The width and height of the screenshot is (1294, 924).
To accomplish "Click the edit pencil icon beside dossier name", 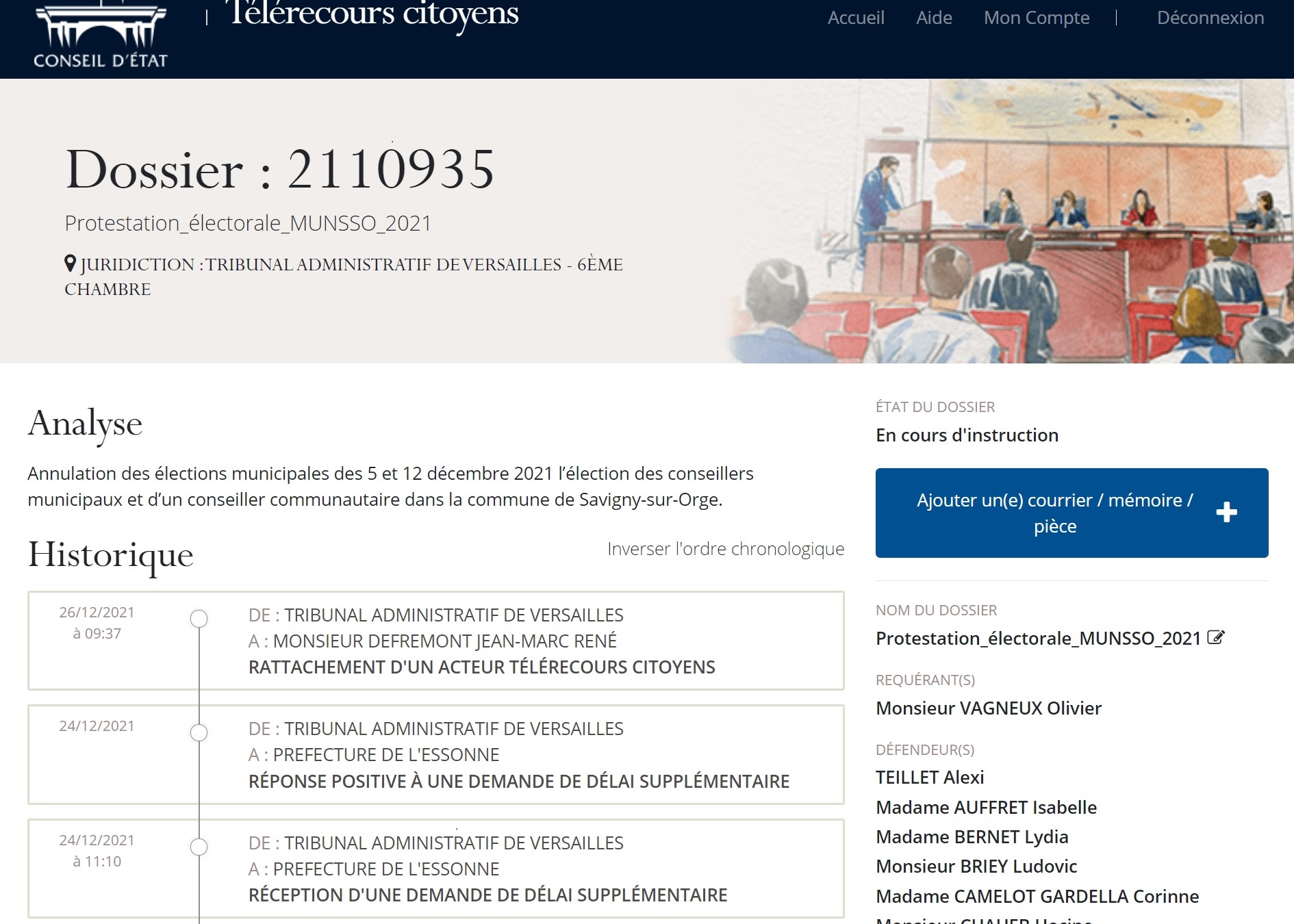I will click(1215, 638).
